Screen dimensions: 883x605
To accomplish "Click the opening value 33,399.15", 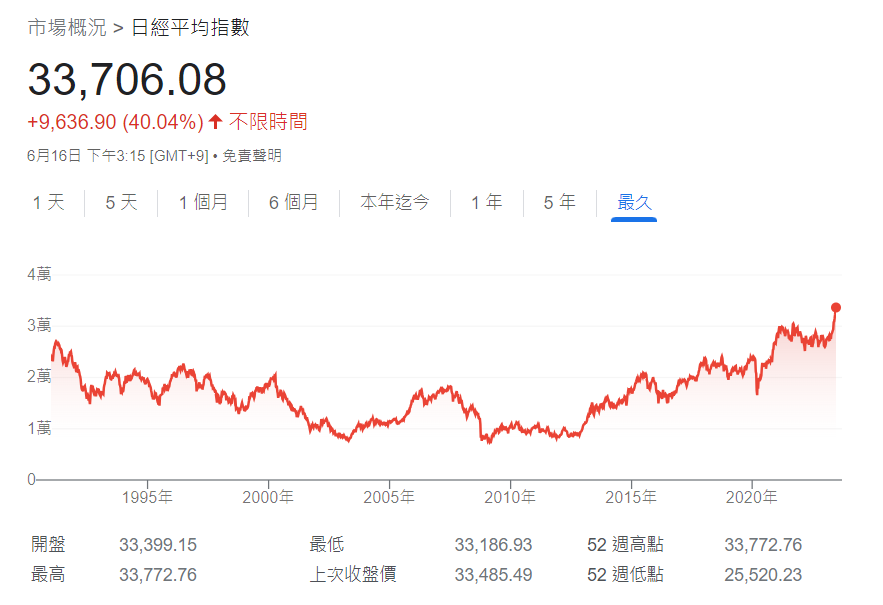I will [158, 545].
